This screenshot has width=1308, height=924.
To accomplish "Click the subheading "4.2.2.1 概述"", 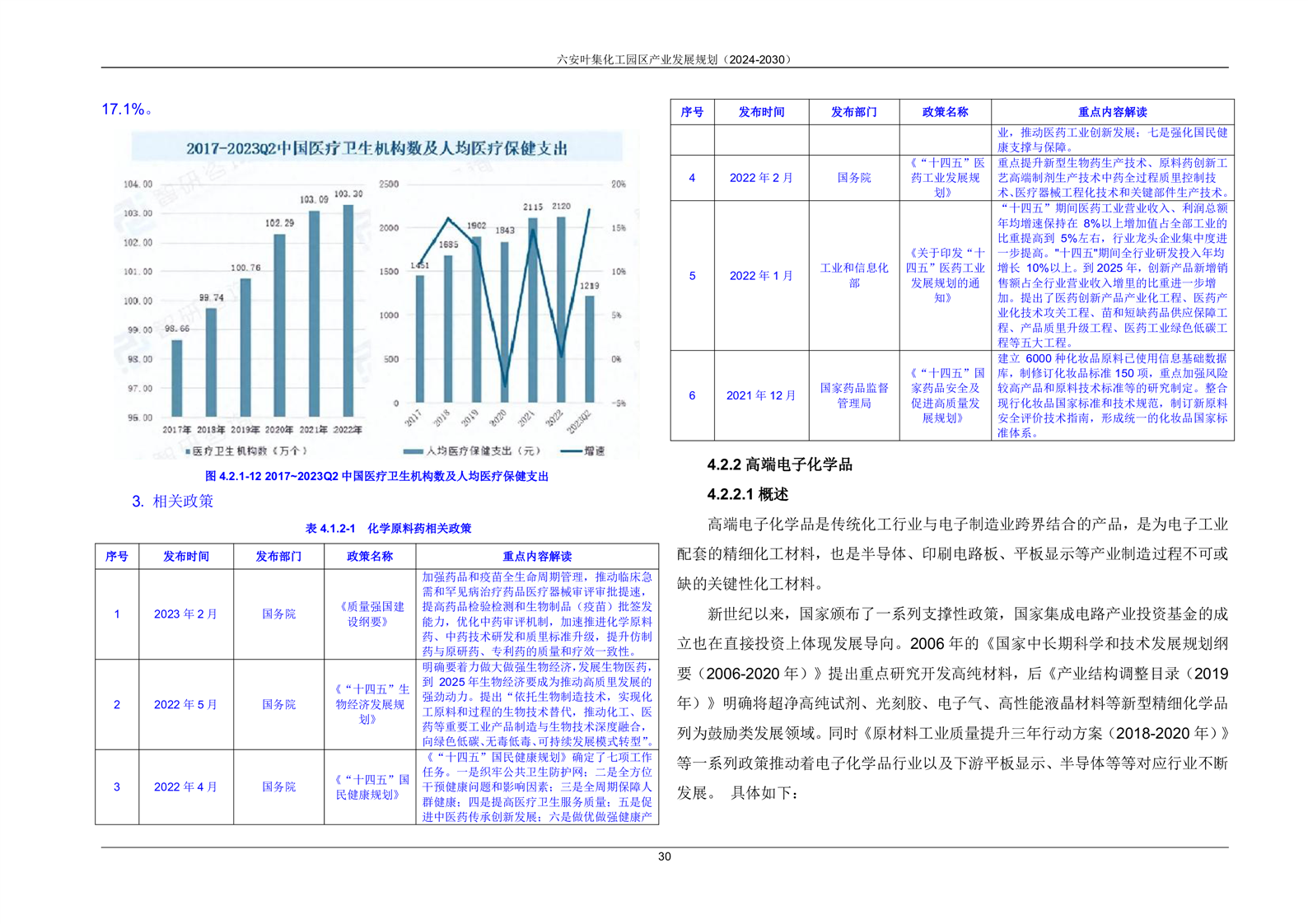I will click(x=747, y=494).
